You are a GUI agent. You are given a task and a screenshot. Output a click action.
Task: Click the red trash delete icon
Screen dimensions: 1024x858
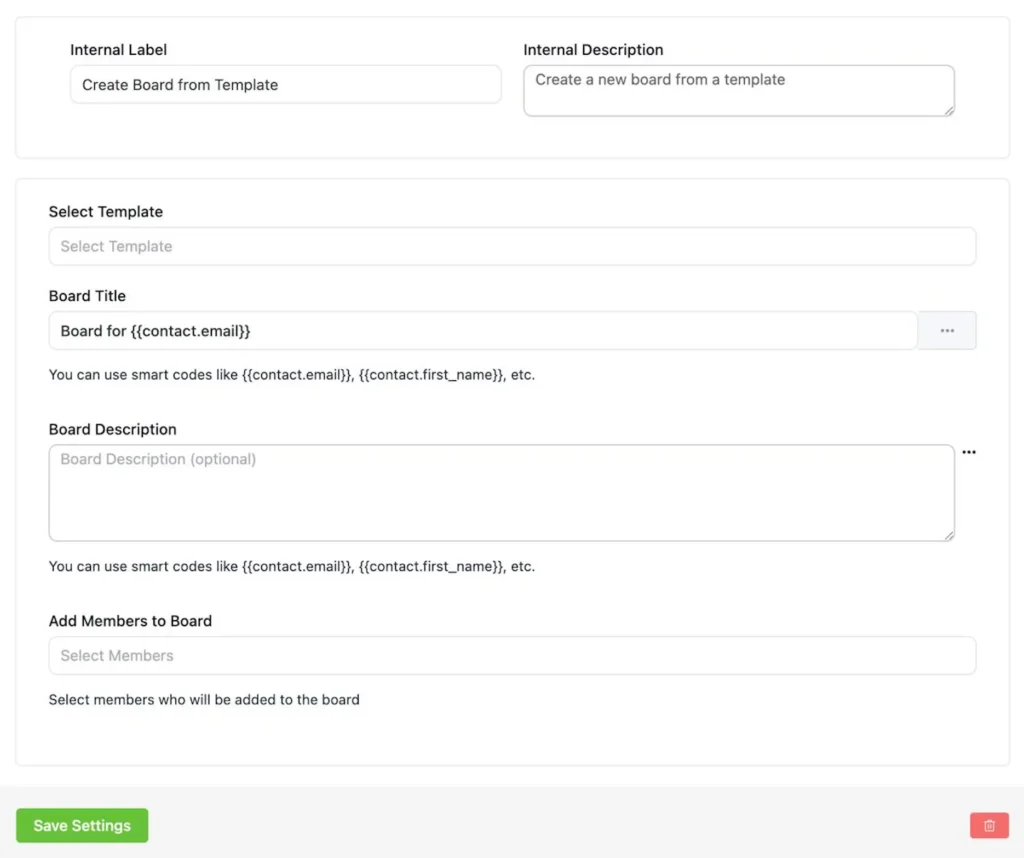pos(989,825)
